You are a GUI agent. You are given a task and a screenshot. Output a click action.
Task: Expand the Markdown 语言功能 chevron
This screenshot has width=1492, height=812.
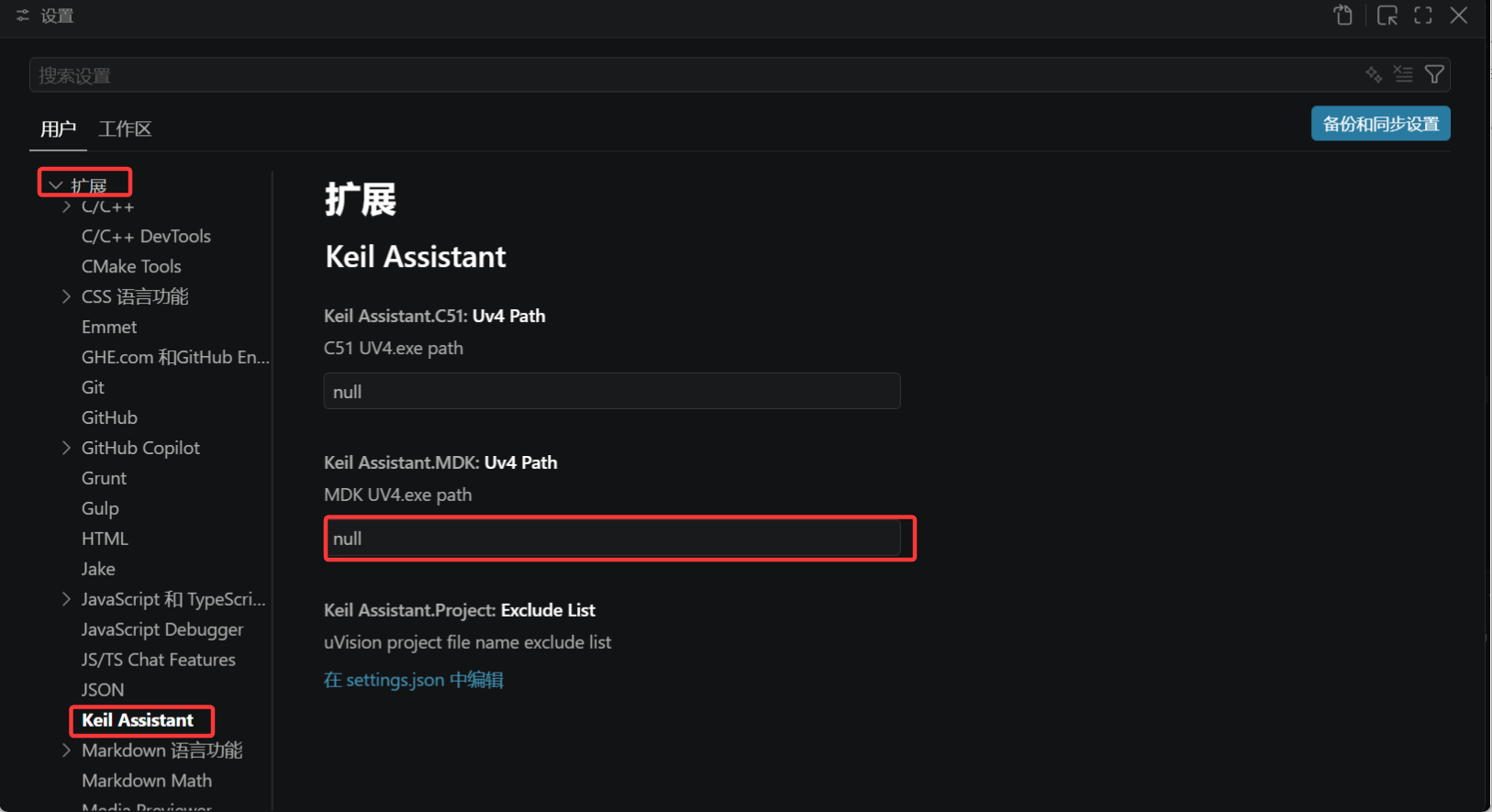[66, 751]
